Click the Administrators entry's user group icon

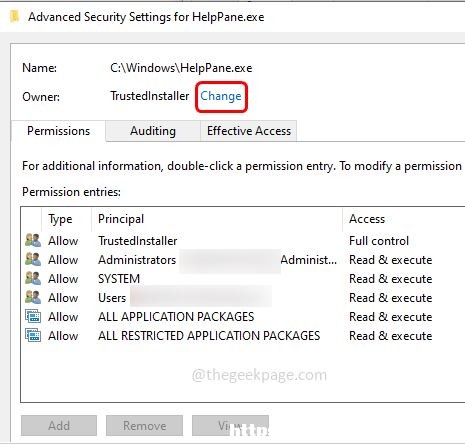pos(33,259)
